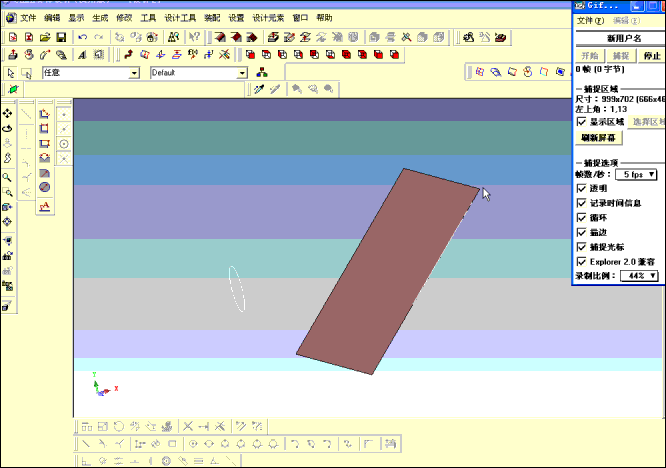The width and height of the screenshot is (666, 468).
Task: Undo with the blue curved arrow icon
Action: 82,37
